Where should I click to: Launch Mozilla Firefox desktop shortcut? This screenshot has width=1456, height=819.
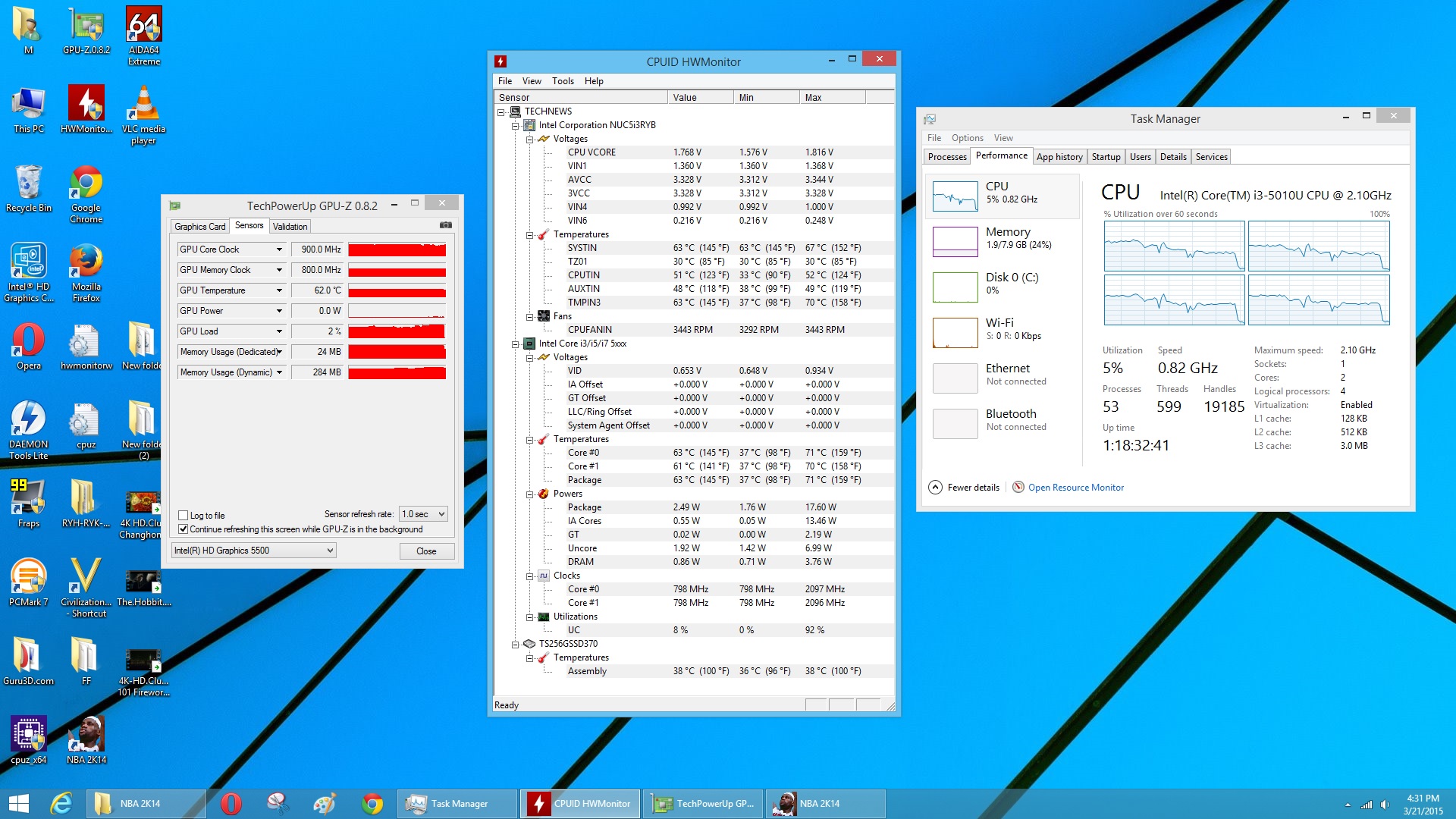click(86, 273)
